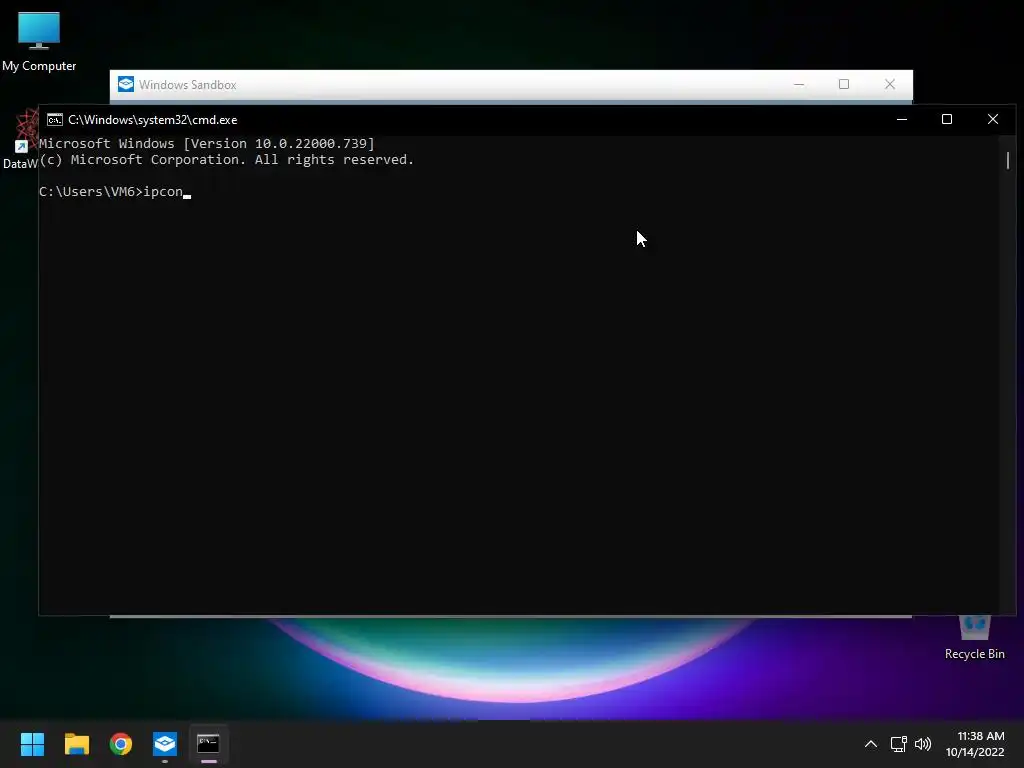Maximize the Windows Sandbox window
The width and height of the screenshot is (1024, 768).
tap(844, 84)
